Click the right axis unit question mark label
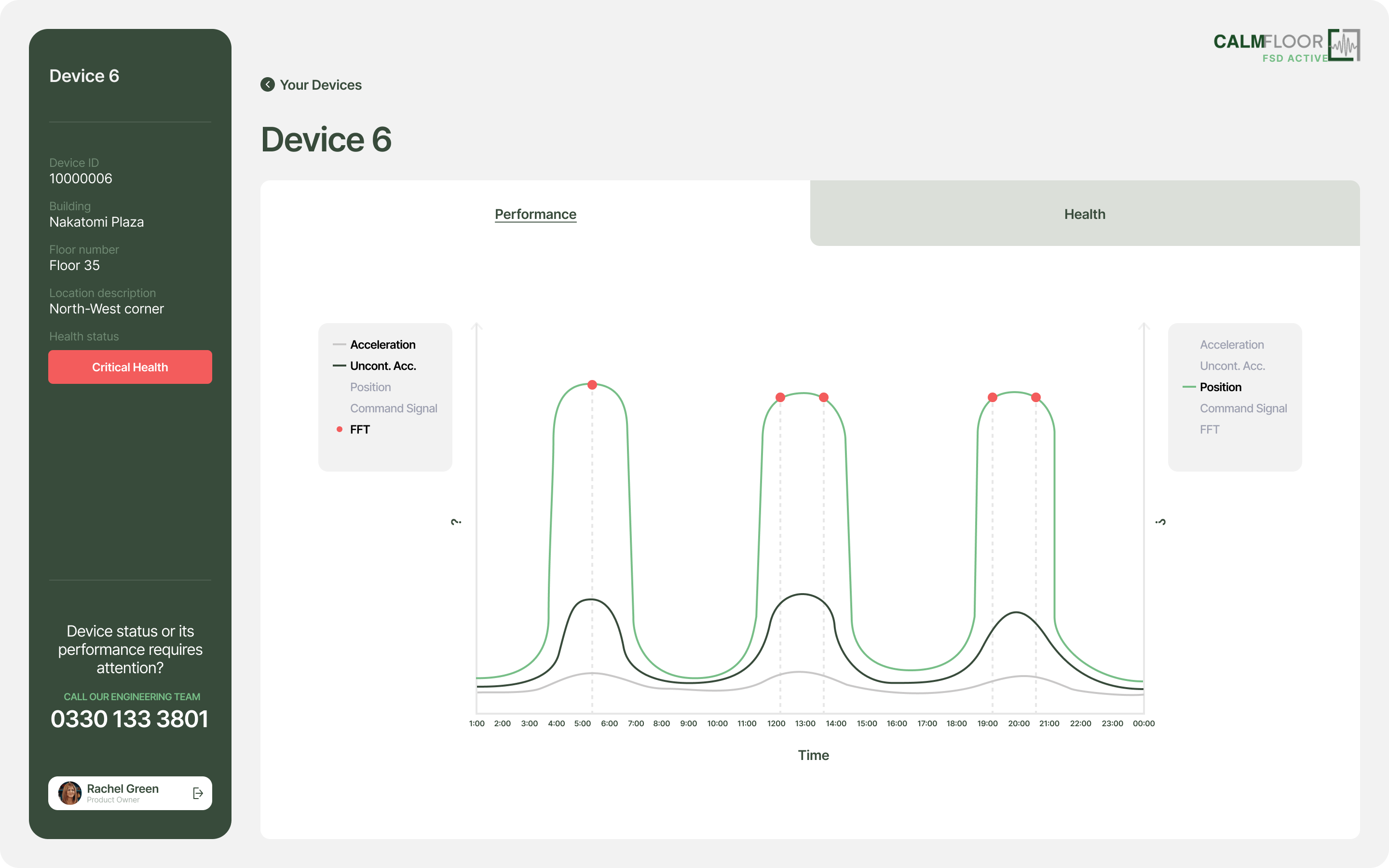 point(1160,522)
